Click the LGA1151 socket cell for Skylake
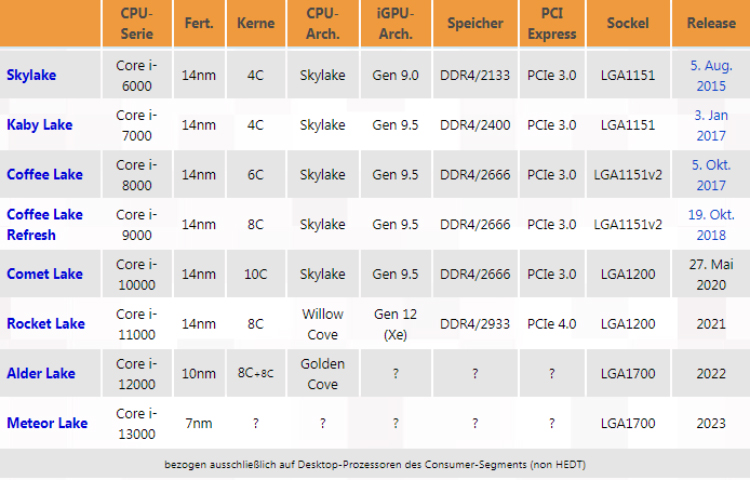750x480 pixels. [628, 75]
